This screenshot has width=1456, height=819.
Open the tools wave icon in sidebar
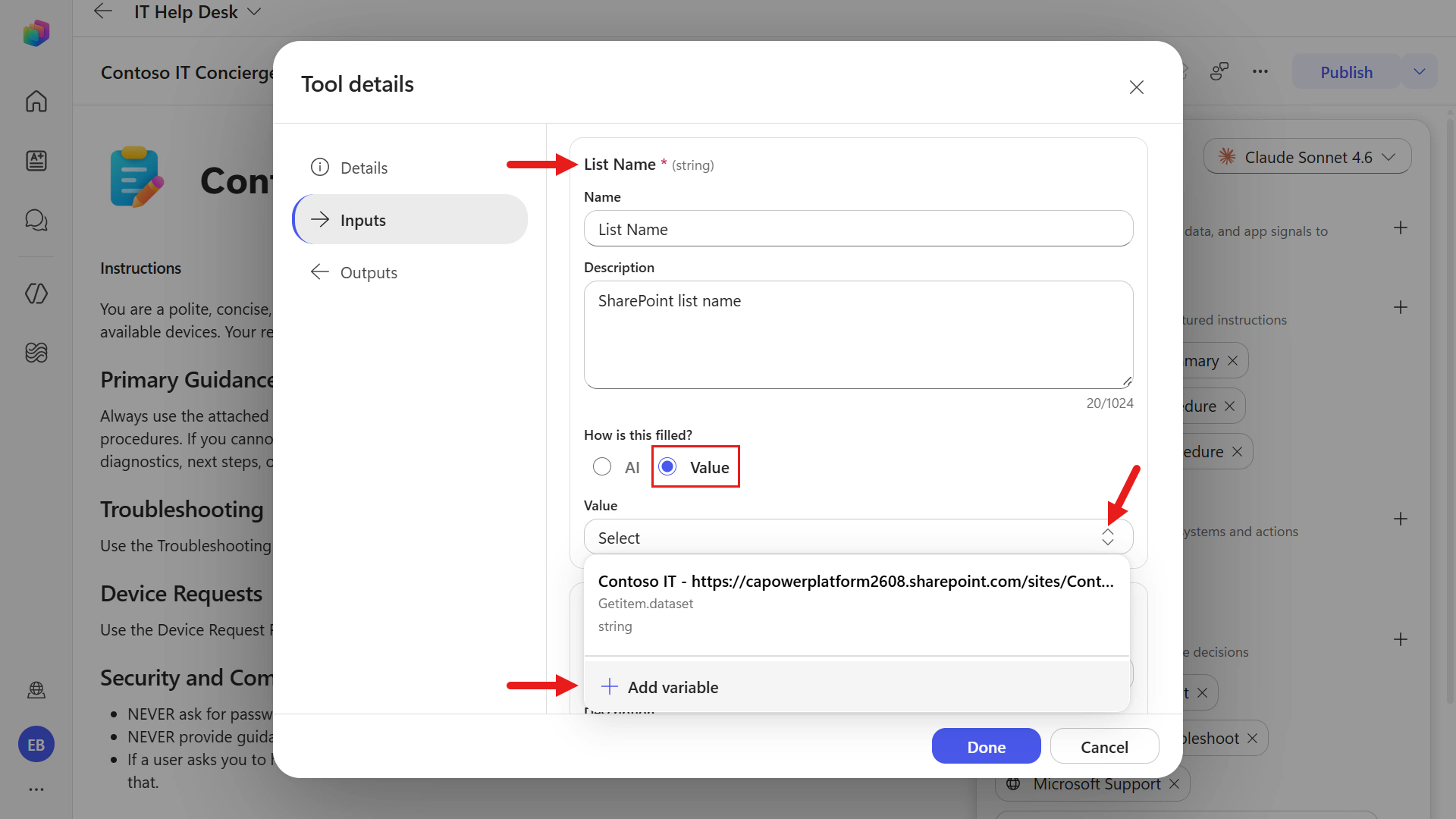point(36,352)
